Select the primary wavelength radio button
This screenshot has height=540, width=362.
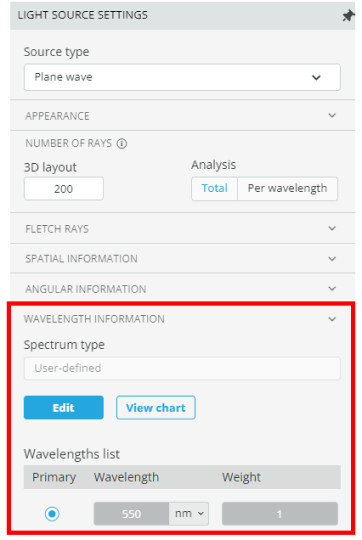point(52,514)
